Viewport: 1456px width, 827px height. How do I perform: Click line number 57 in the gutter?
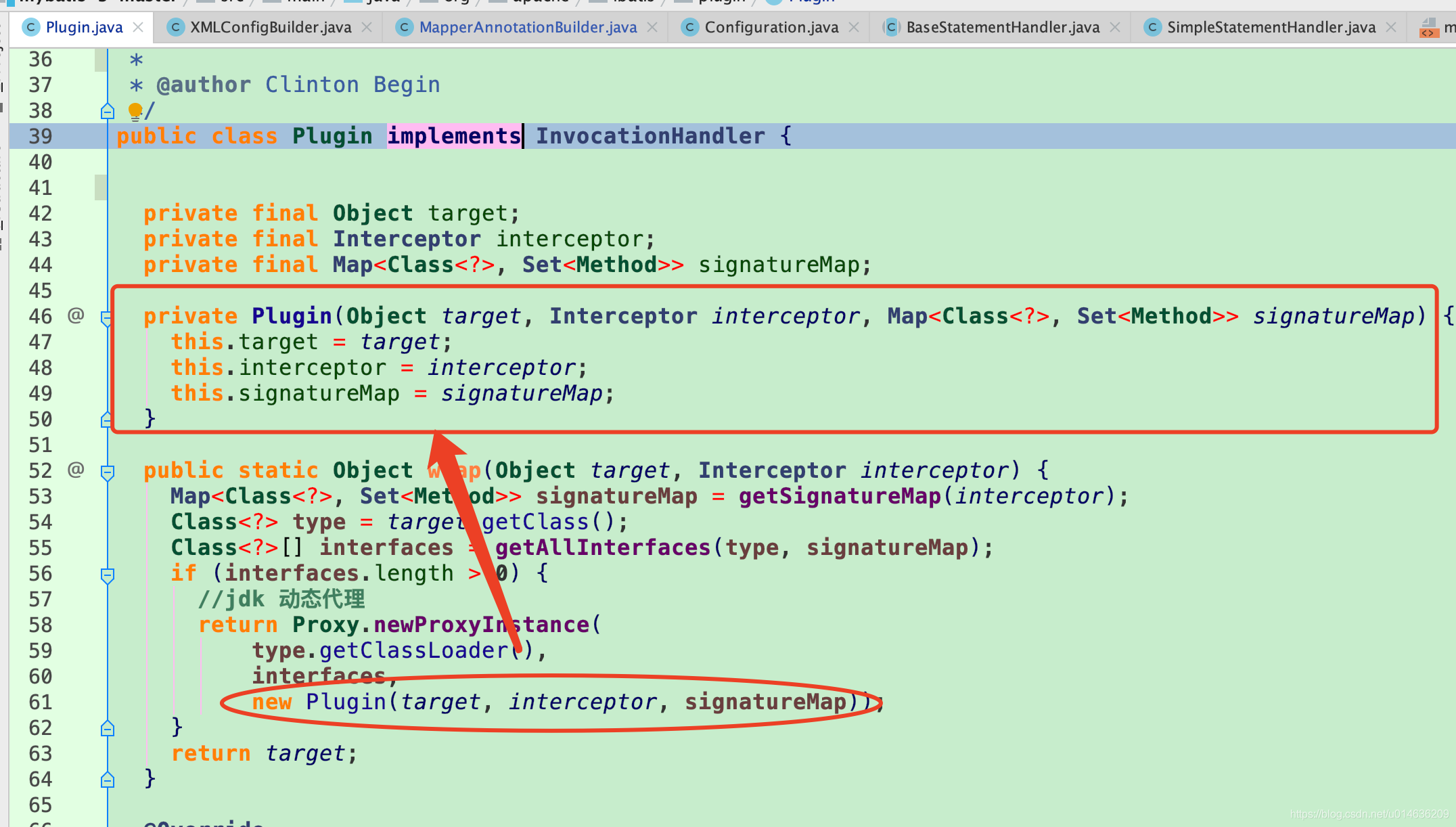[41, 599]
